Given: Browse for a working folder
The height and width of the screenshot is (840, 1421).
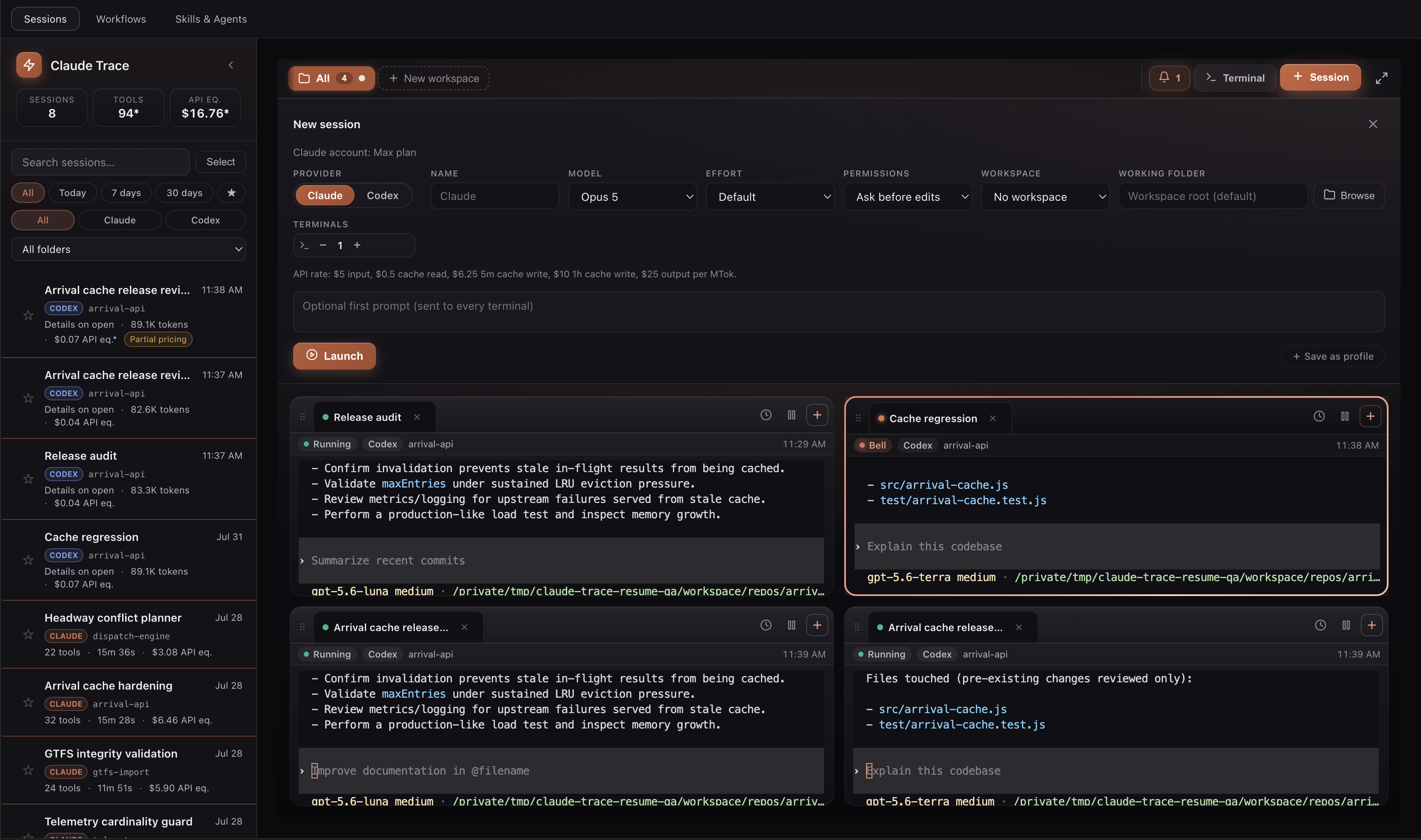Looking at the screenshot, I should coord(1349,195).
